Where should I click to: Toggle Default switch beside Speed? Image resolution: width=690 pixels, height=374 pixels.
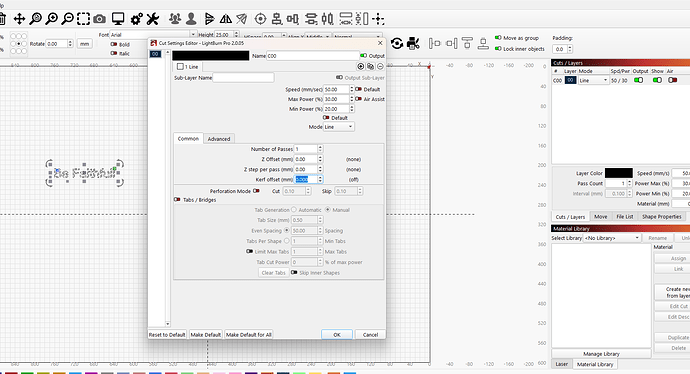coord(358,89)
